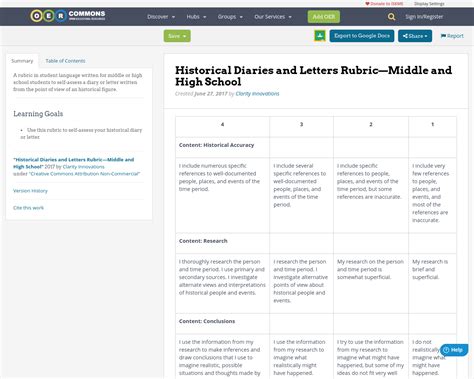The height and width of the screenshot is (379, 474).
Task: Select the Summary tab
Action: [22, 61]
